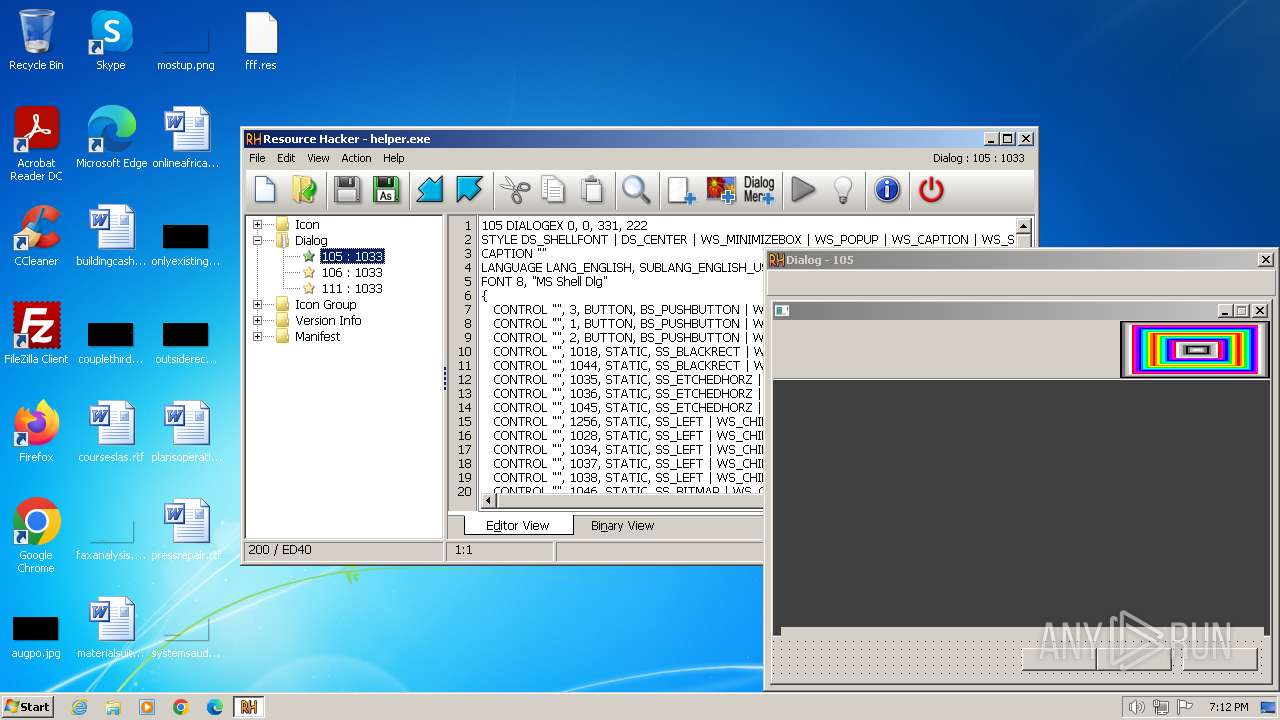
Task: Click the Open file folder icon
Action: pyautogui.click(x=303, y=189)
